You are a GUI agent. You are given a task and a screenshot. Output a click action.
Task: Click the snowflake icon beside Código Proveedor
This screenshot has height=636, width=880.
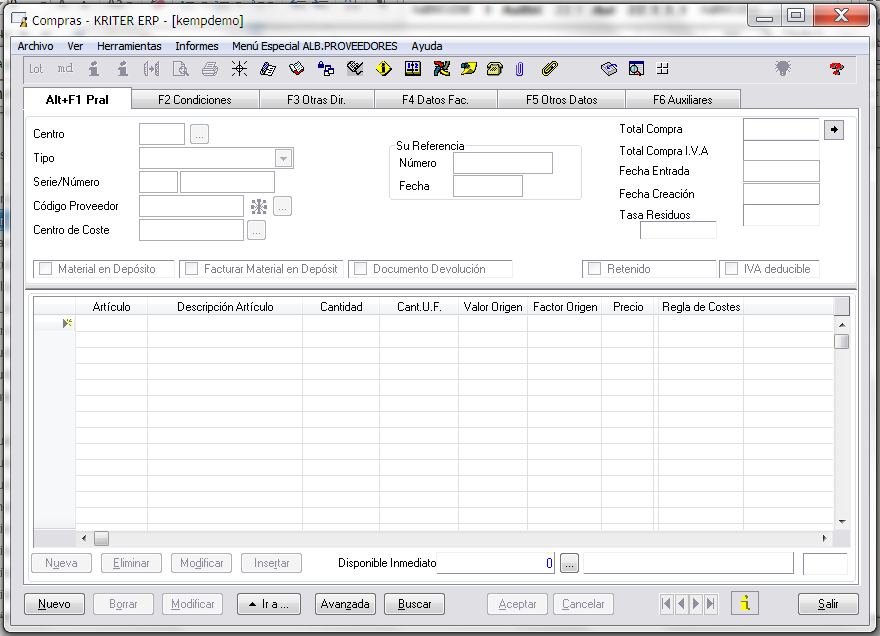(259, 207)
